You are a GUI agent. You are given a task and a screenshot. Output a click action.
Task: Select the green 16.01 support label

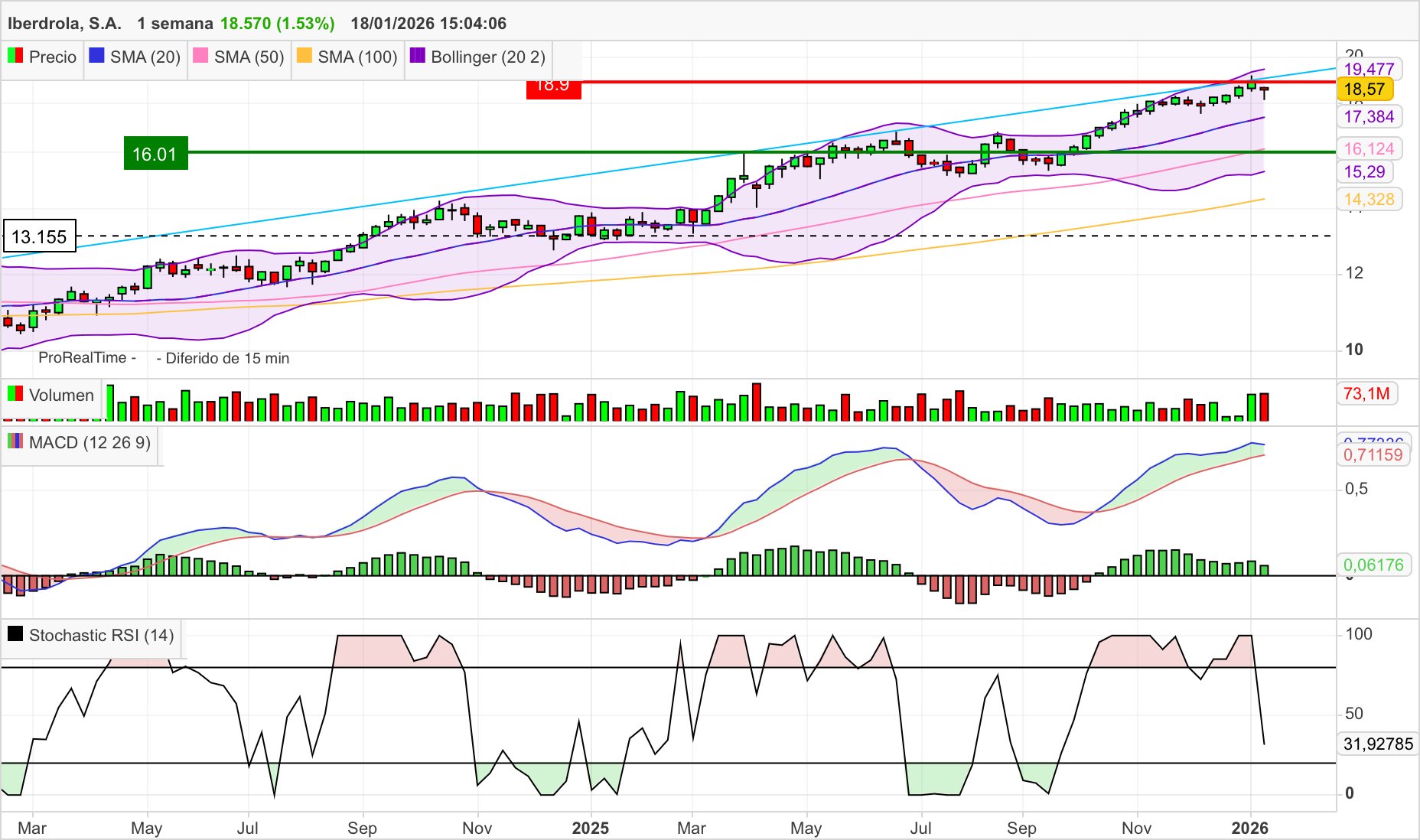(x=155, y=154)
